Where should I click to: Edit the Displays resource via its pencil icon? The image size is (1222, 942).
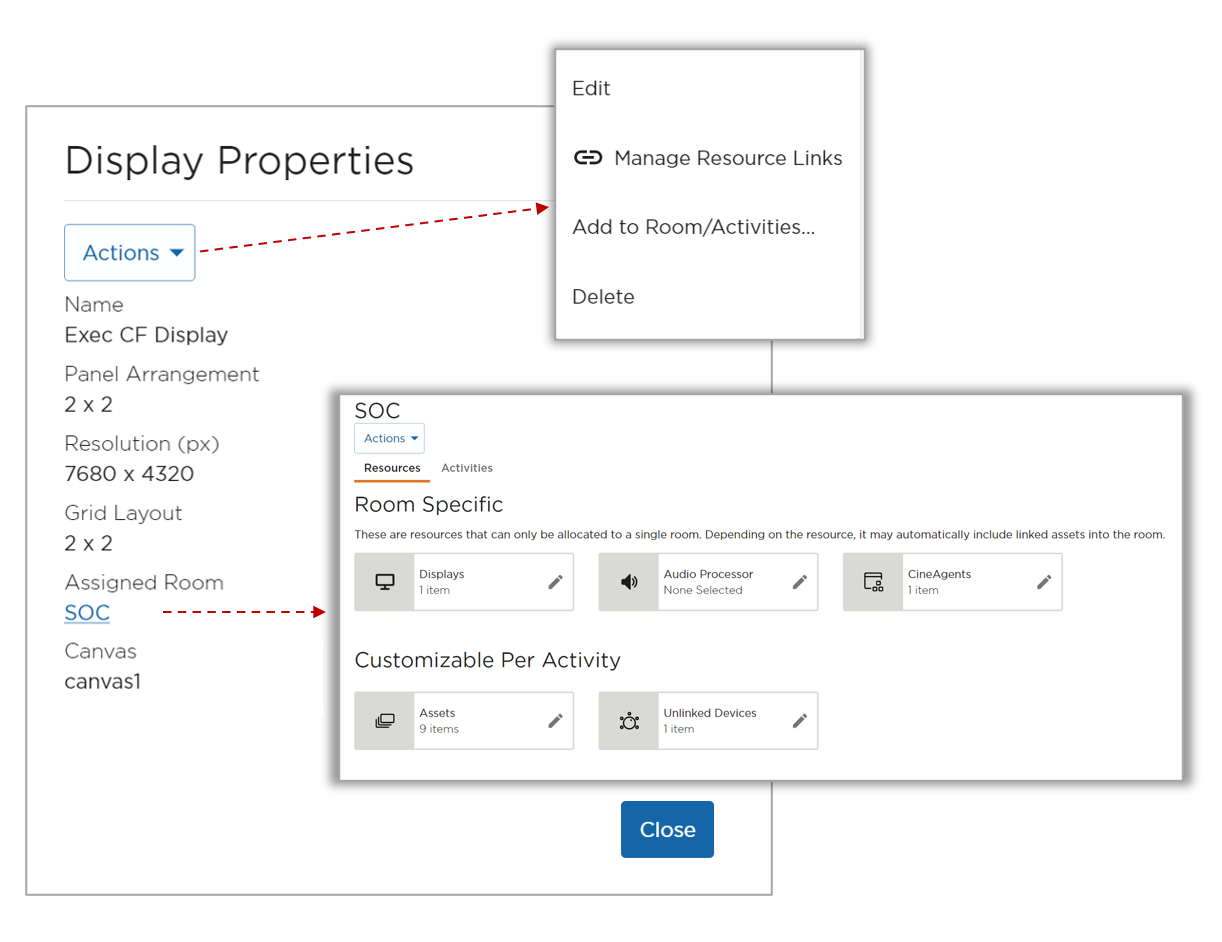click(x=557, y=581)
